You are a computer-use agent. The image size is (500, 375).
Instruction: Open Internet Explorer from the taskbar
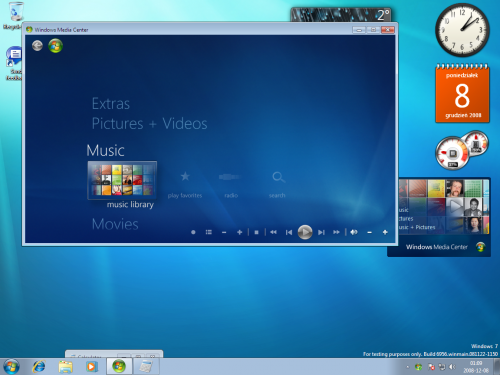coord(39,367)
